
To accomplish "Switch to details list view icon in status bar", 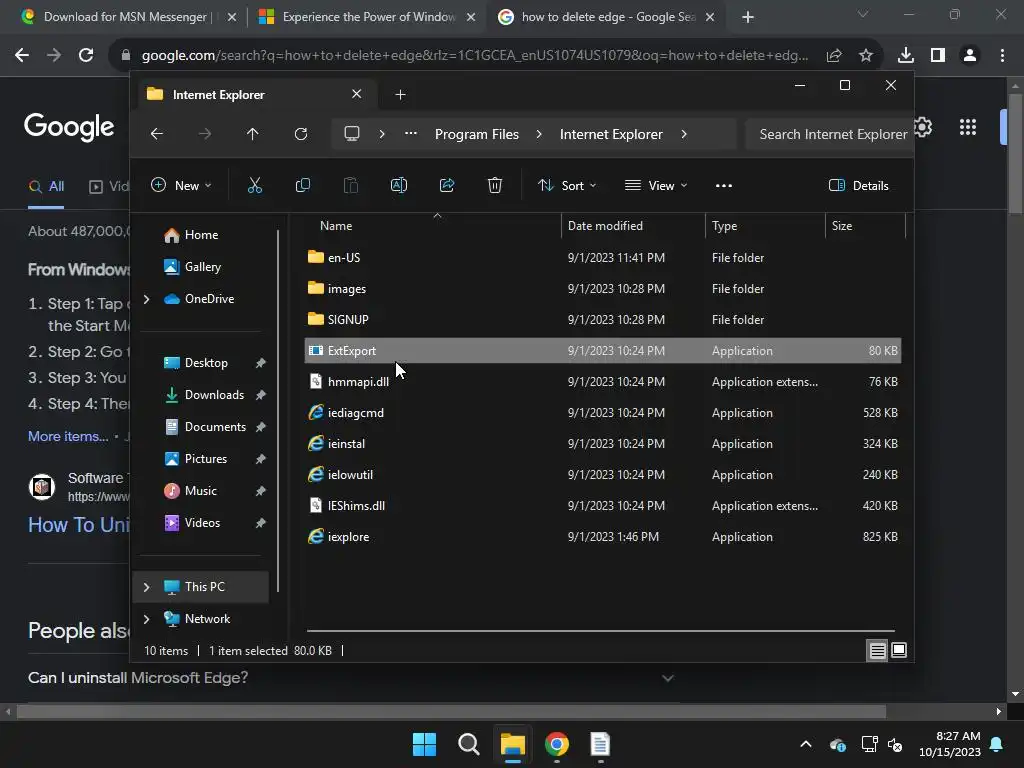I will click(877, 650).
